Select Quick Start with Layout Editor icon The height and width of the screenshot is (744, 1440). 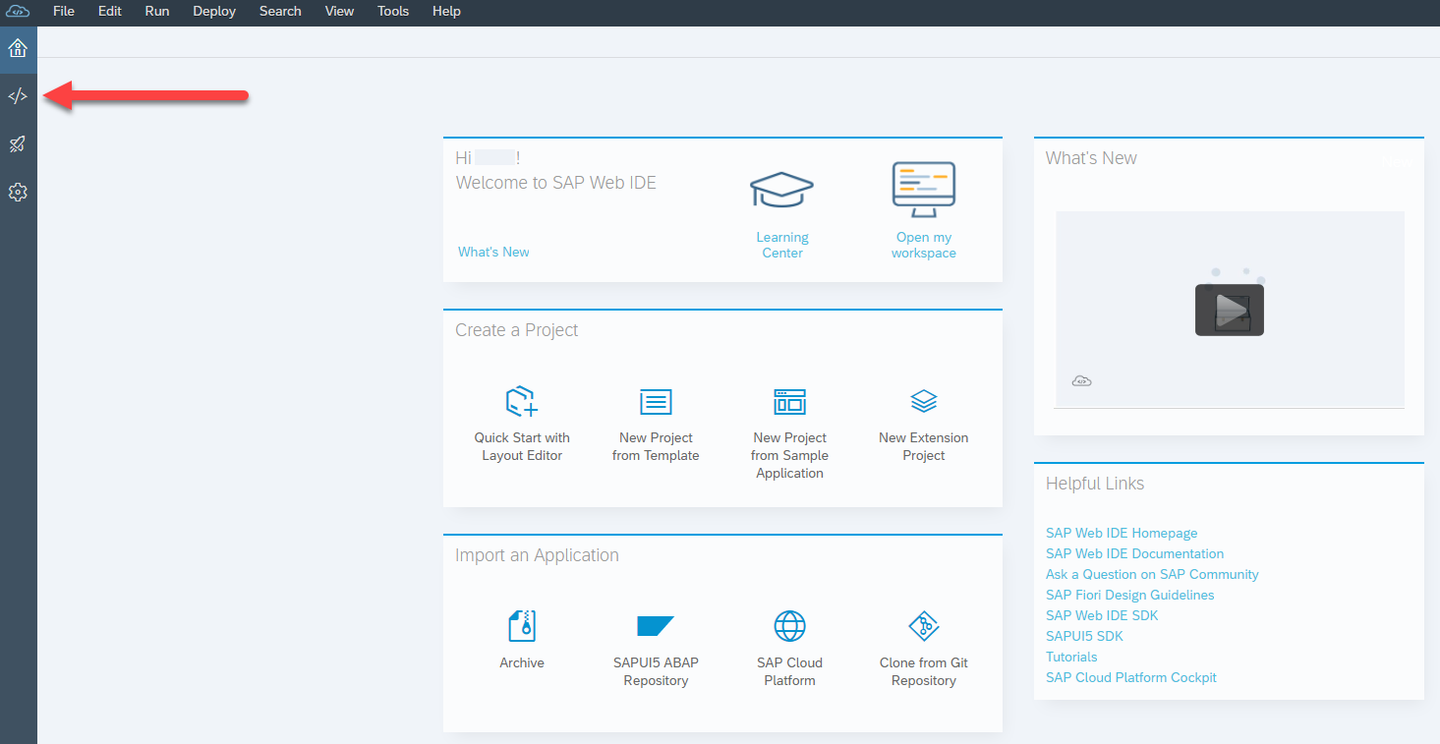[x=522, y=402]
